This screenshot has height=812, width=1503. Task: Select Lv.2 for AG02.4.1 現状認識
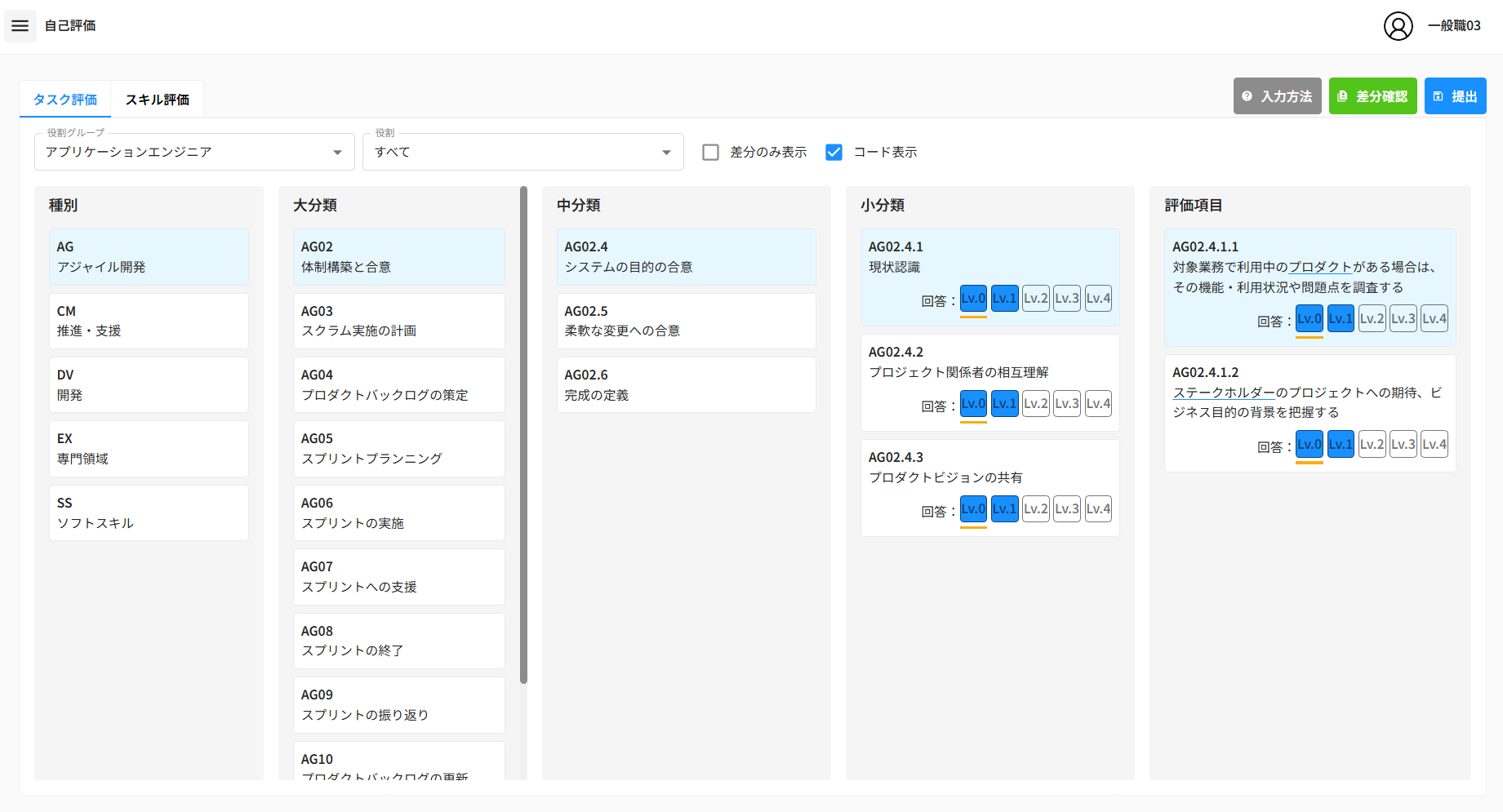[x=1036, y=298]
